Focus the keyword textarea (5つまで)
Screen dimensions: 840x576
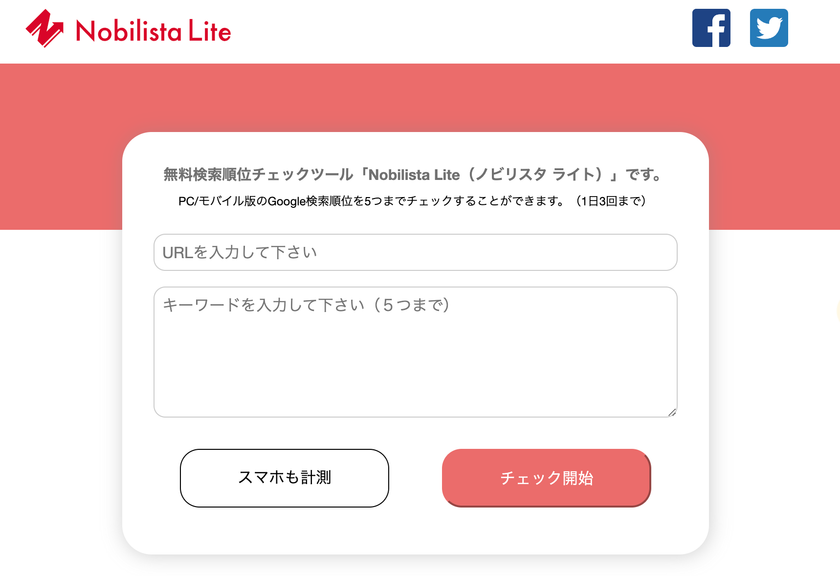[x=415, y=352]
